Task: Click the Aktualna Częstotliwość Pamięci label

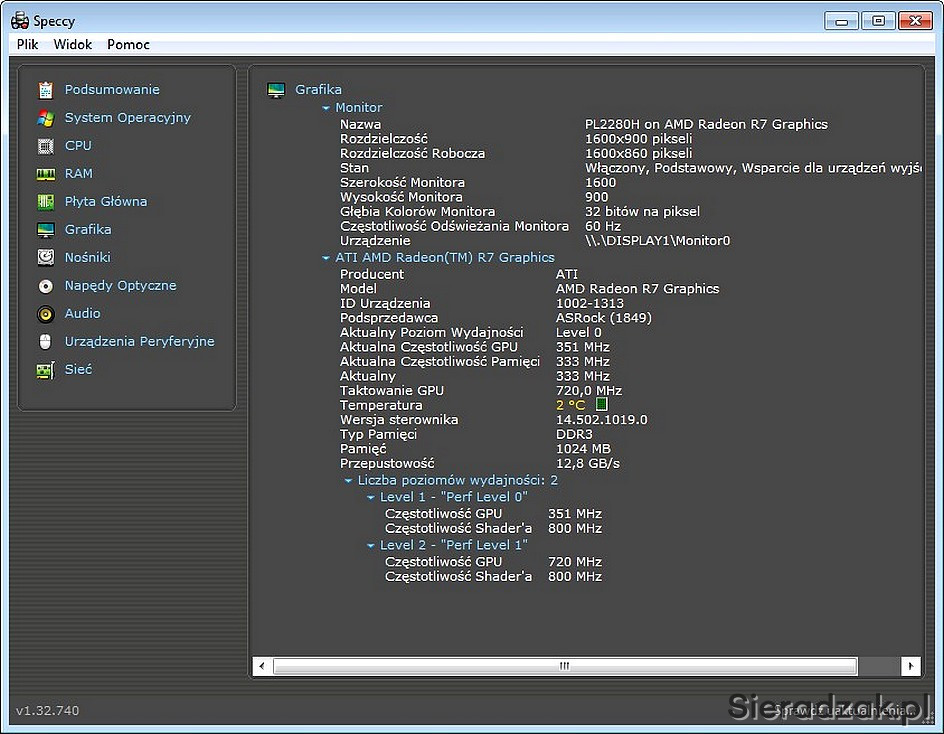Action: (440, 361)
